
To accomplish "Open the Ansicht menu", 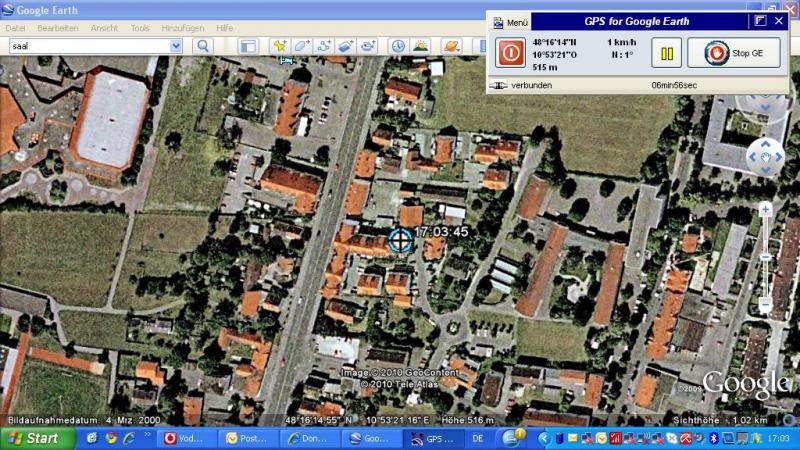I will (104, 28).
